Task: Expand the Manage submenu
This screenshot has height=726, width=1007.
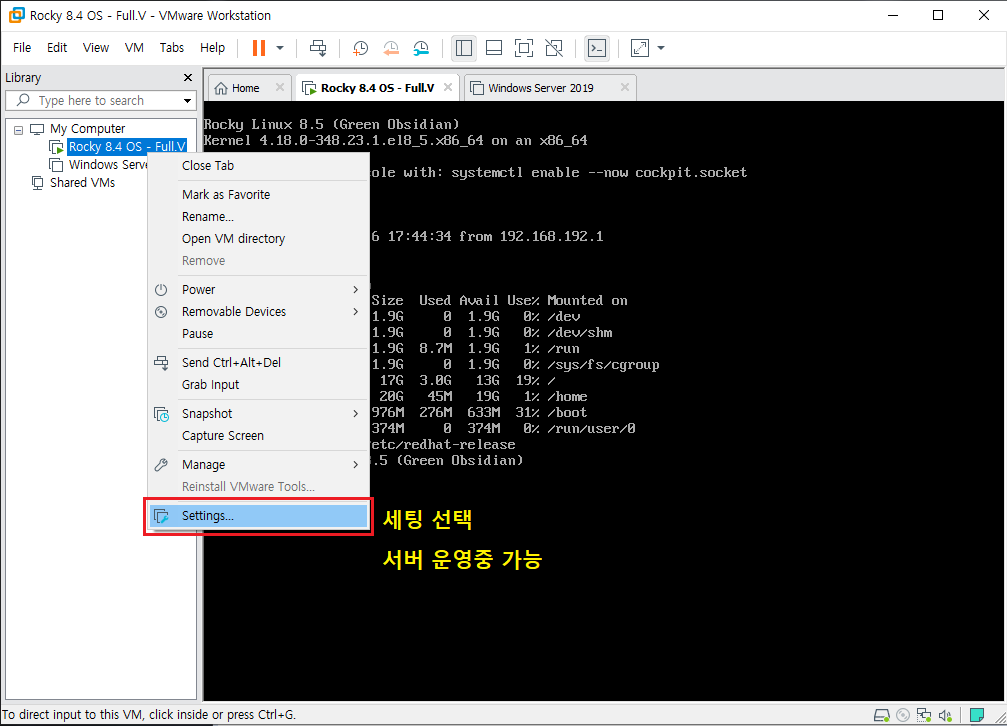Action: [x=259, y=465]
